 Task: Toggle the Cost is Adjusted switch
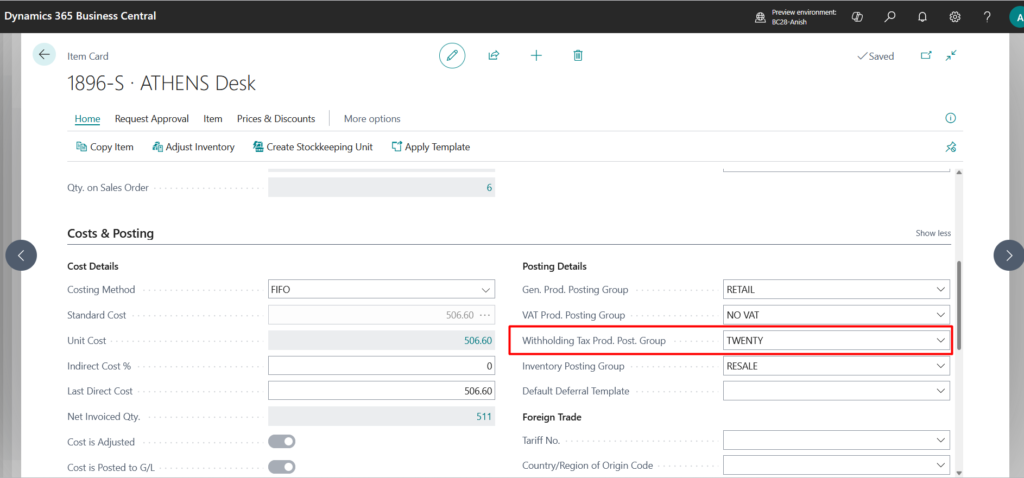coord(281,442)
